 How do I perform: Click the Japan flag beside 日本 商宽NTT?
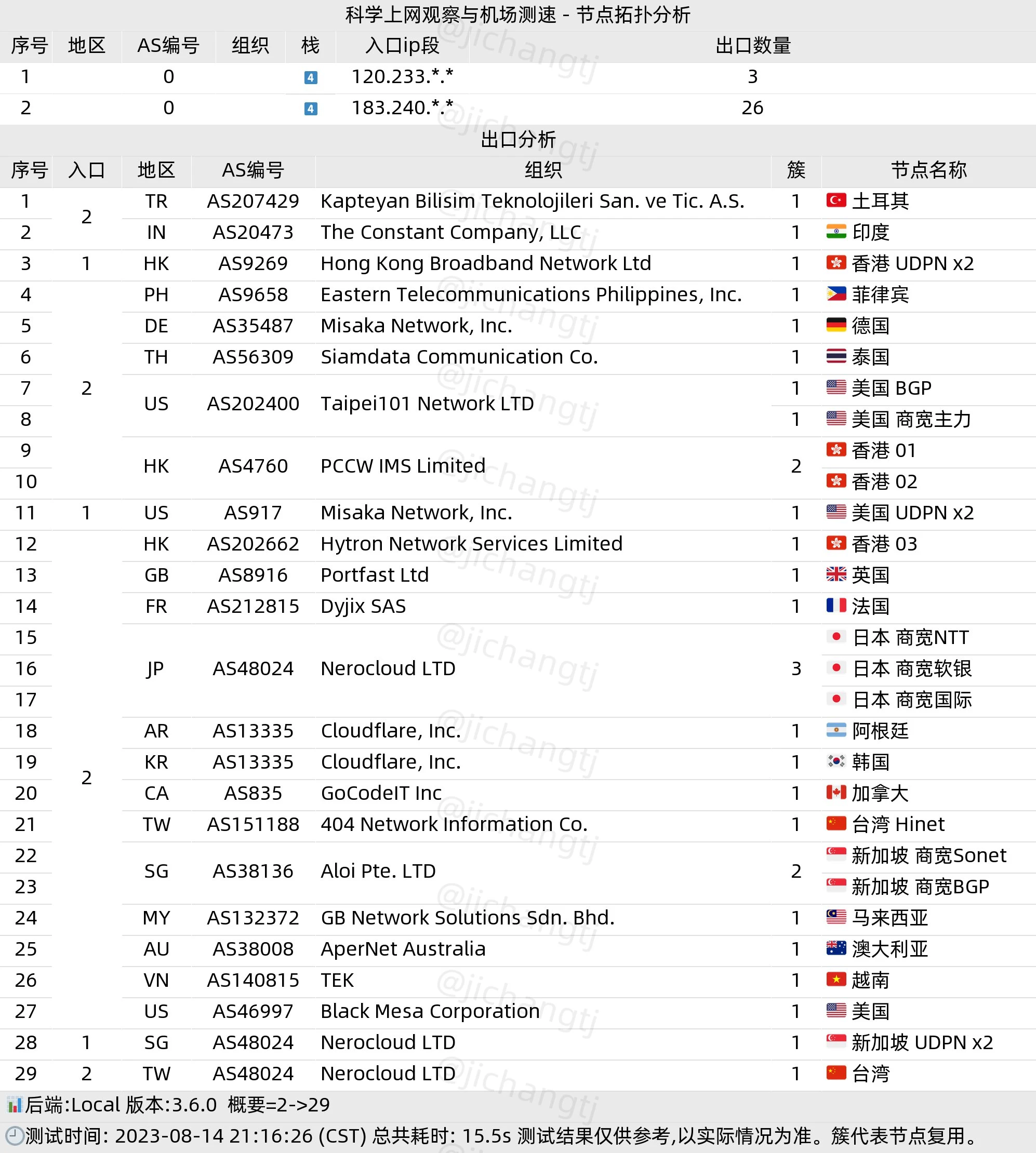(835, 637)
